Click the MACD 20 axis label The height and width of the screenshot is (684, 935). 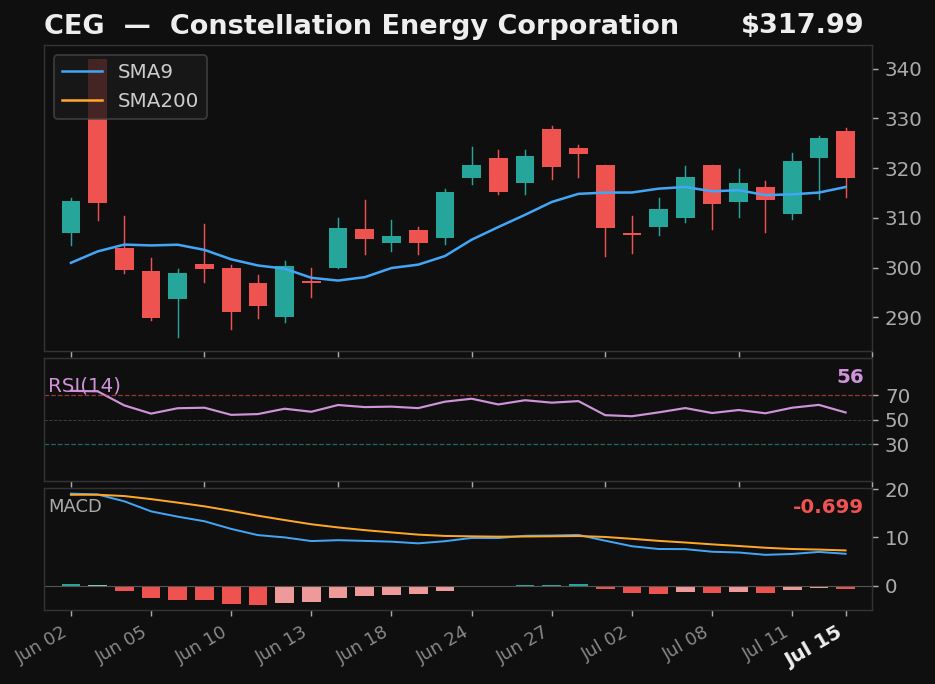point(897,490)
